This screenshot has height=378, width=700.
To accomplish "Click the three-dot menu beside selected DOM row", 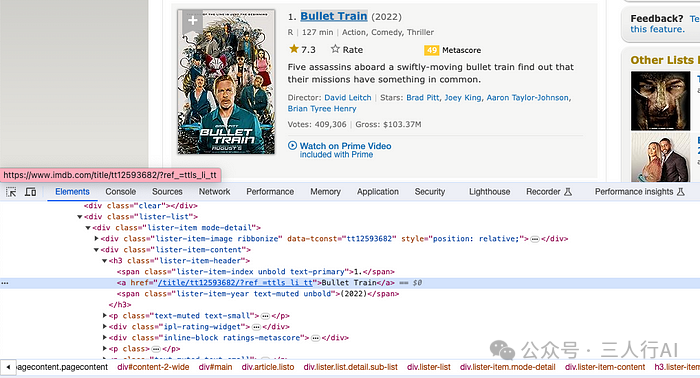I will [x=4, y=283].
